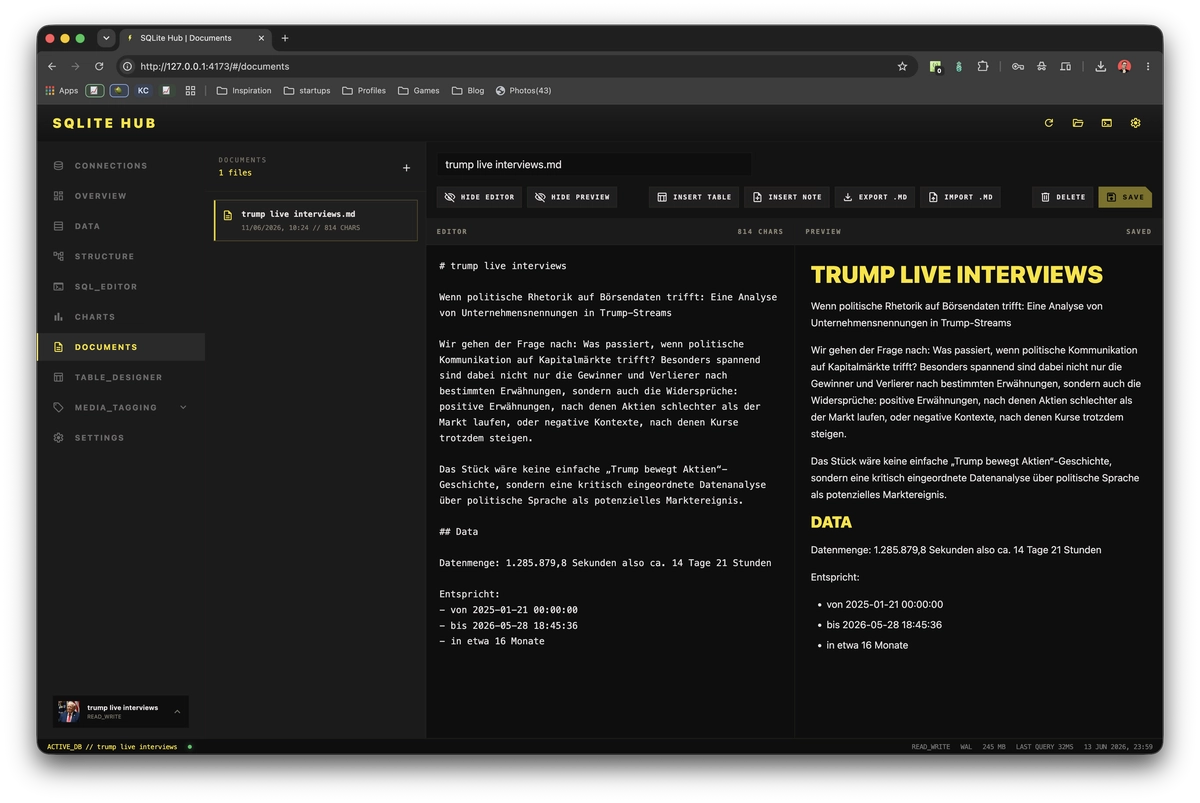Toggle Hide Preview
This screenshot has width=1200, height=803.
(x=572, y=197)
